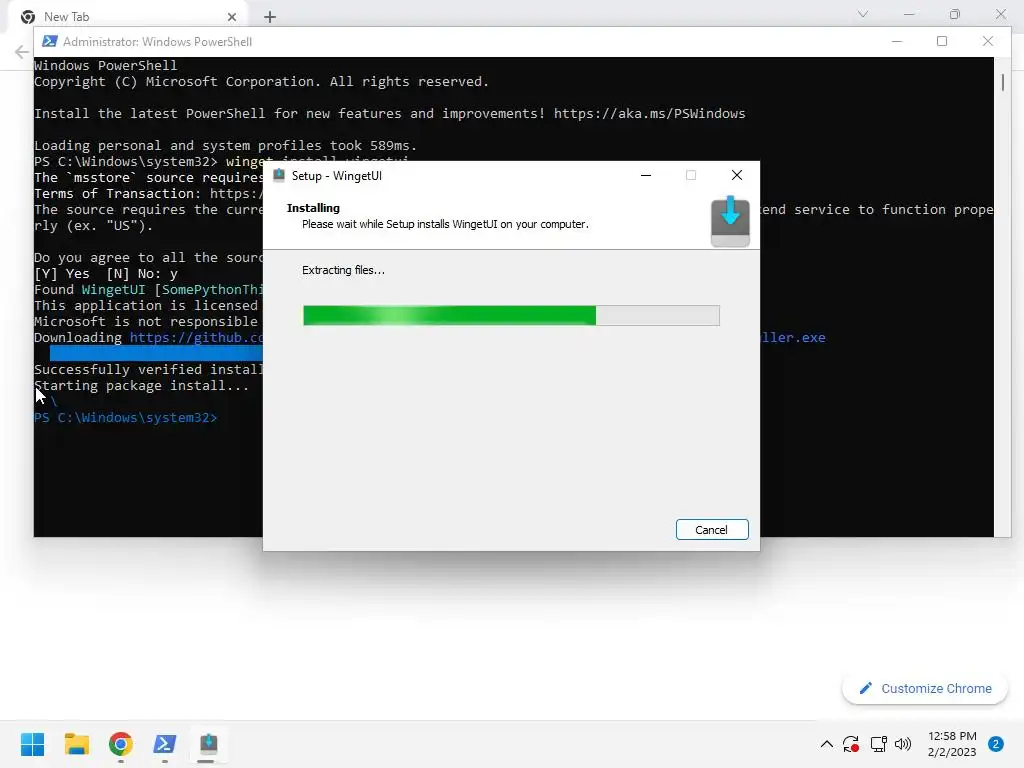Open Chrome tab search chevron

(x=863, y=14)
